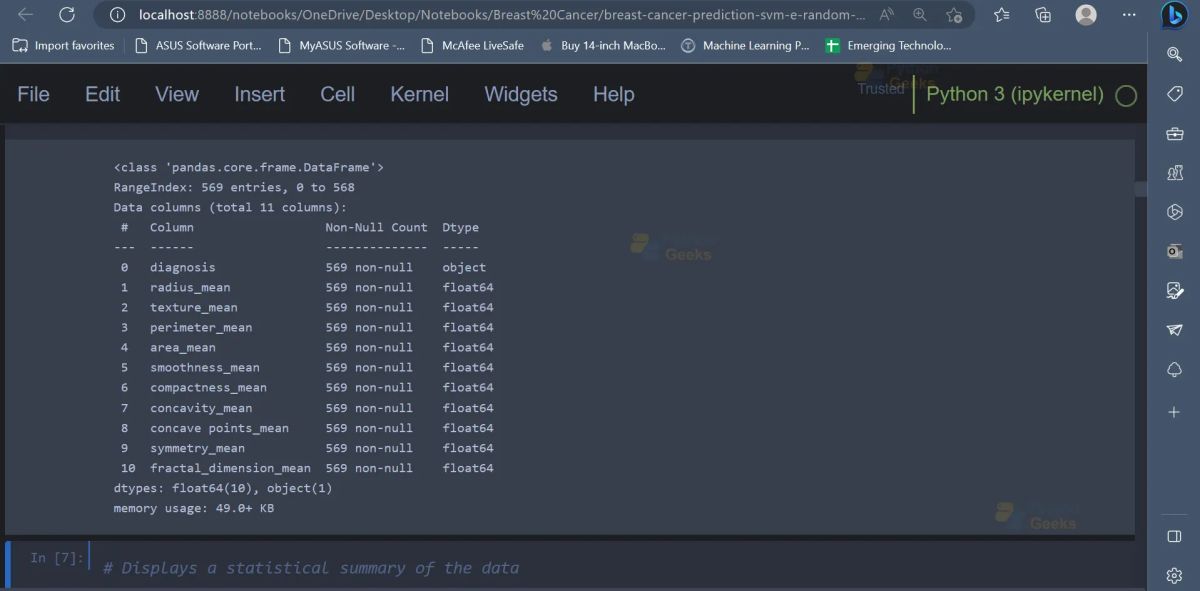Open the Edit menu
1200x591 pixels.
tap(102, 94)
